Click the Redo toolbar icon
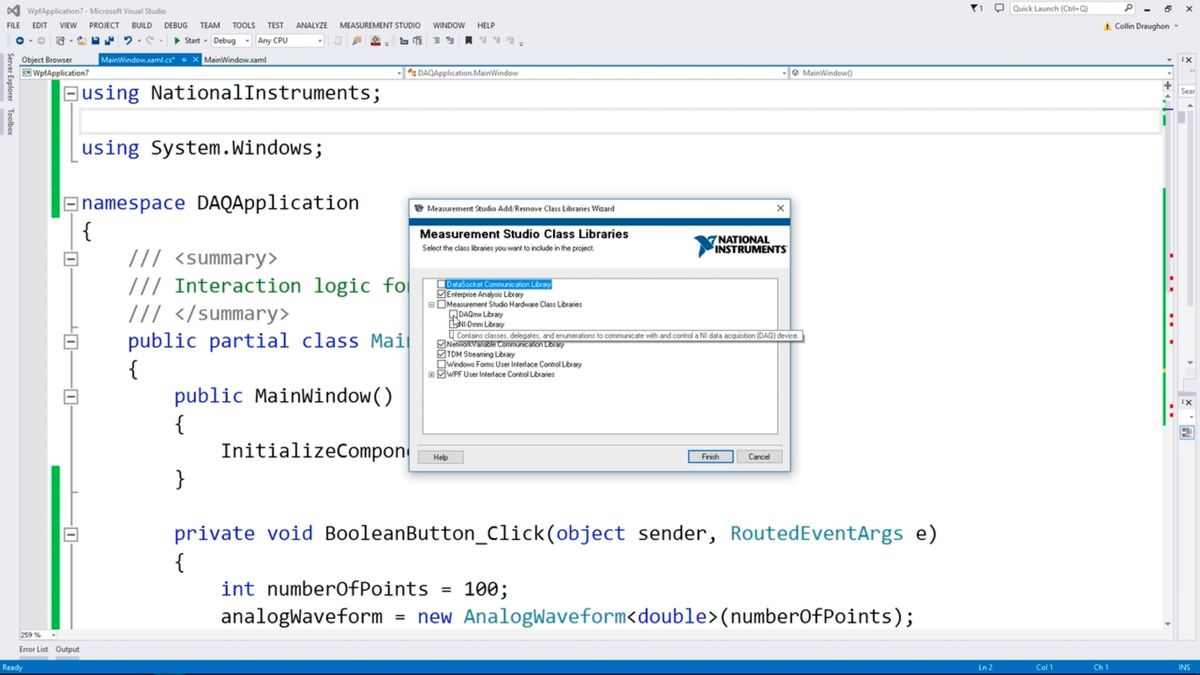Image resolution: width=1200 pixels, height=675 pixels. (150, 40)
